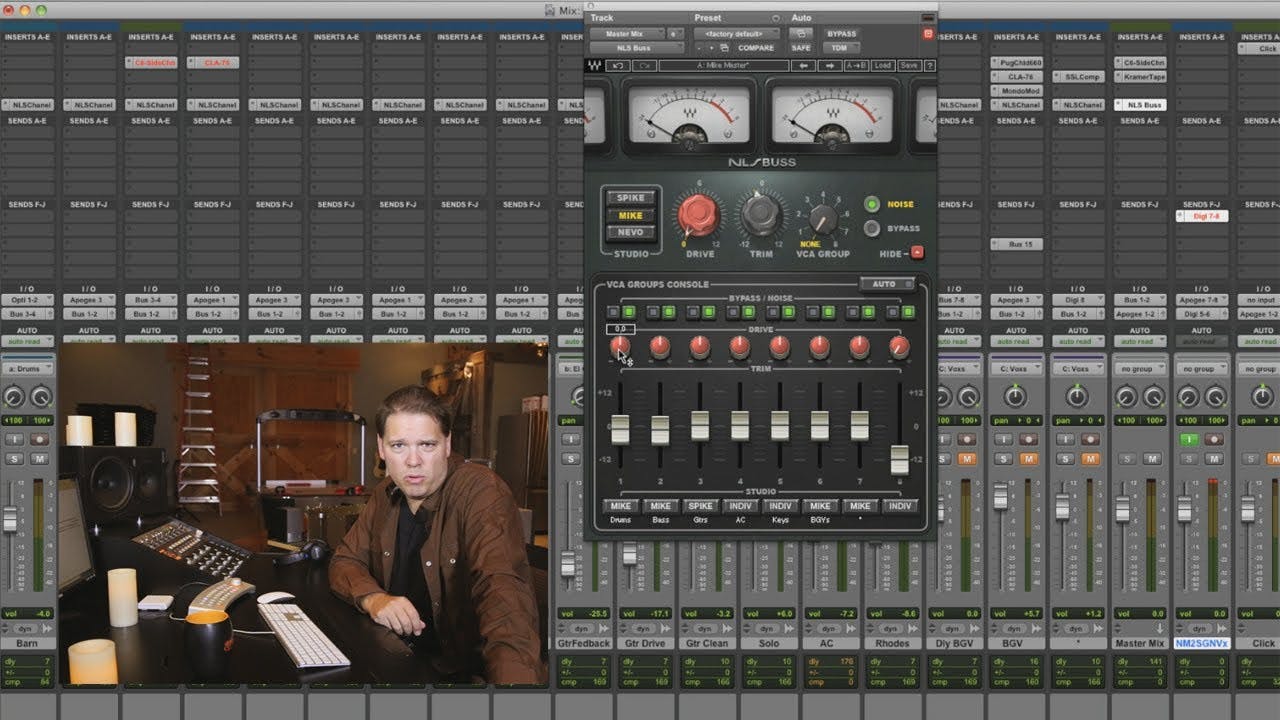The image size is (1280, 720).
Task: Click the Drums group MIKE studio button
Action: coord(620,506)
